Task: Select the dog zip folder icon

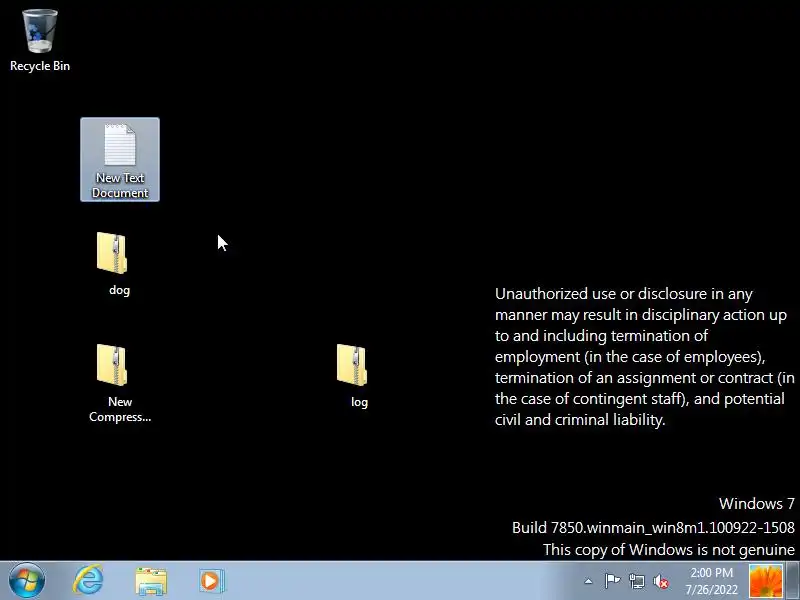Action: pos(112,253)
